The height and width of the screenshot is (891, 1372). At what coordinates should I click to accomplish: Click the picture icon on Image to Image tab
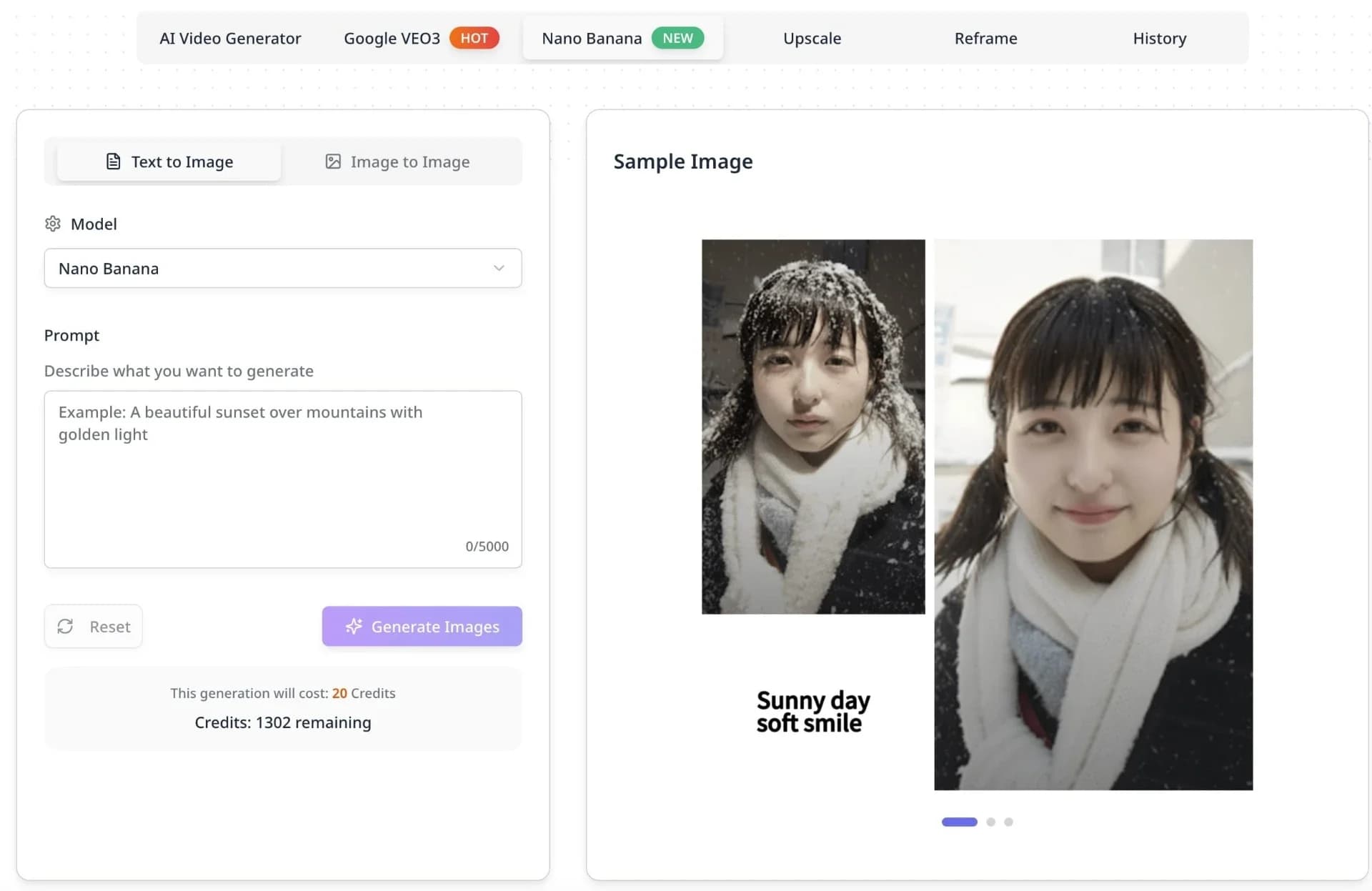click(333, 161)
